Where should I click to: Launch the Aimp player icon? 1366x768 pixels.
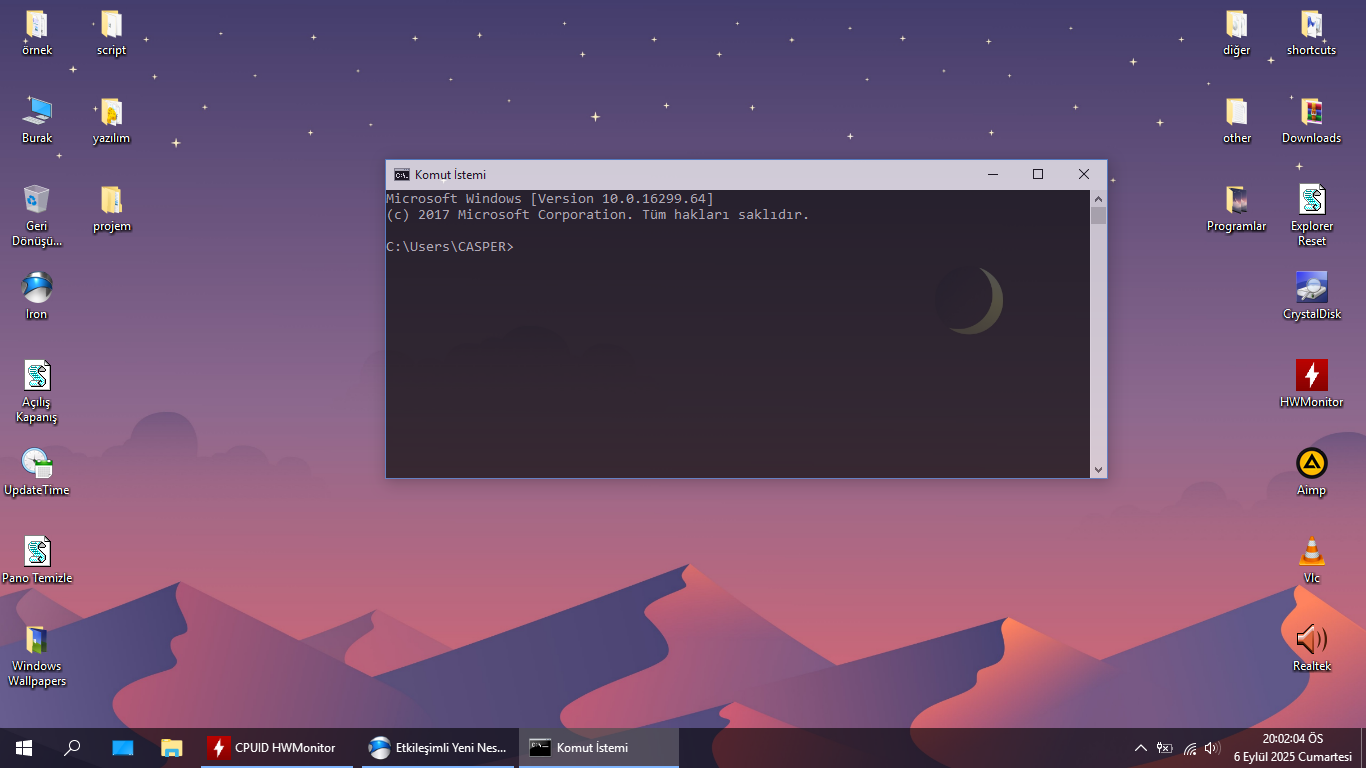1312,464
